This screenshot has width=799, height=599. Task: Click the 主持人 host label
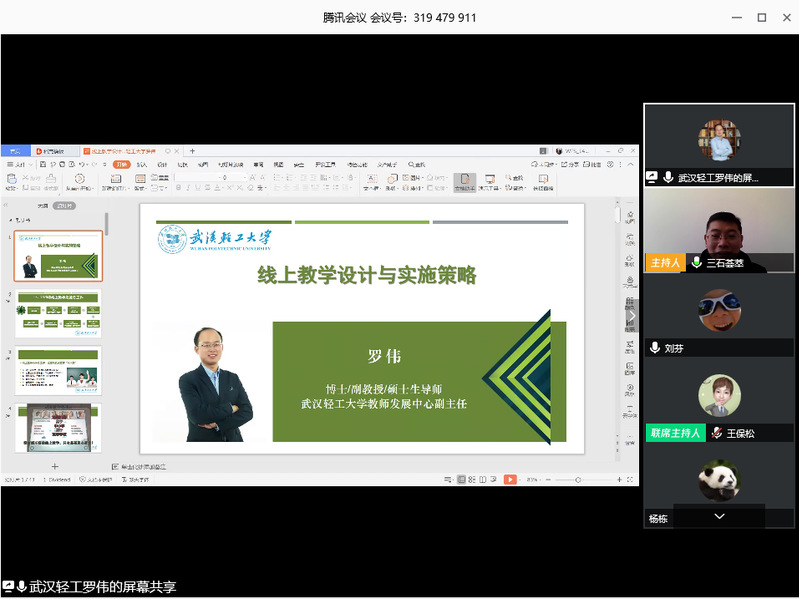[665, 263]
